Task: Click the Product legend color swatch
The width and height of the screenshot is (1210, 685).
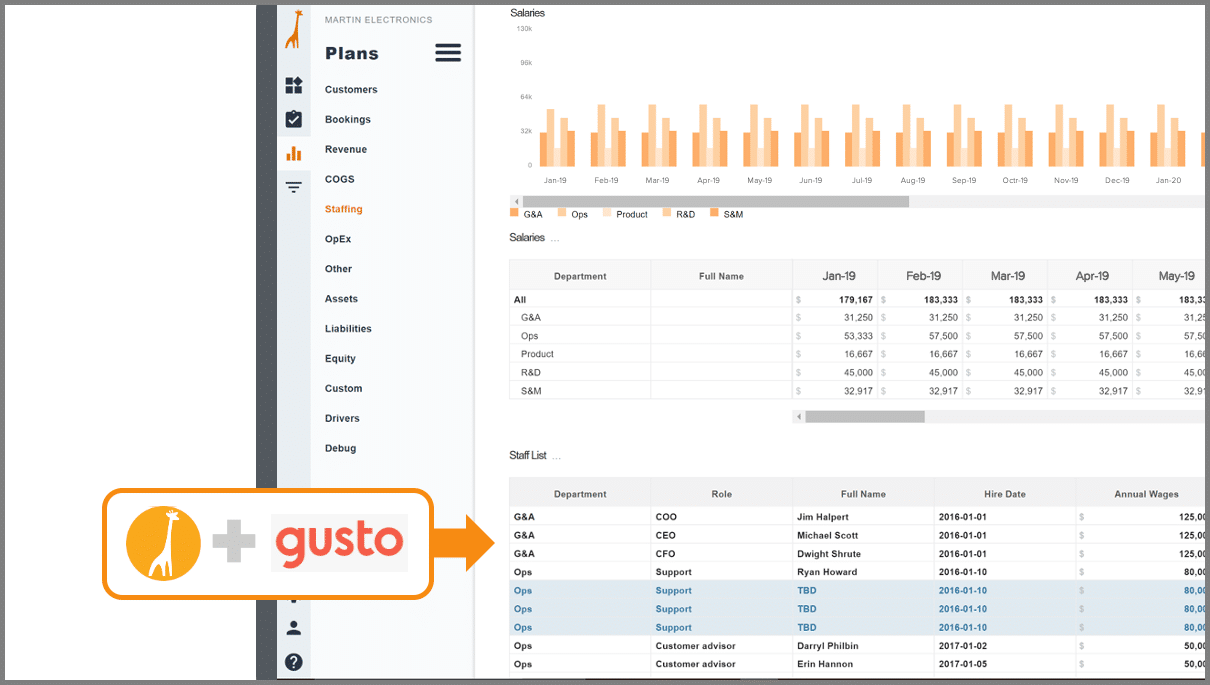Action: pos(606,213)
